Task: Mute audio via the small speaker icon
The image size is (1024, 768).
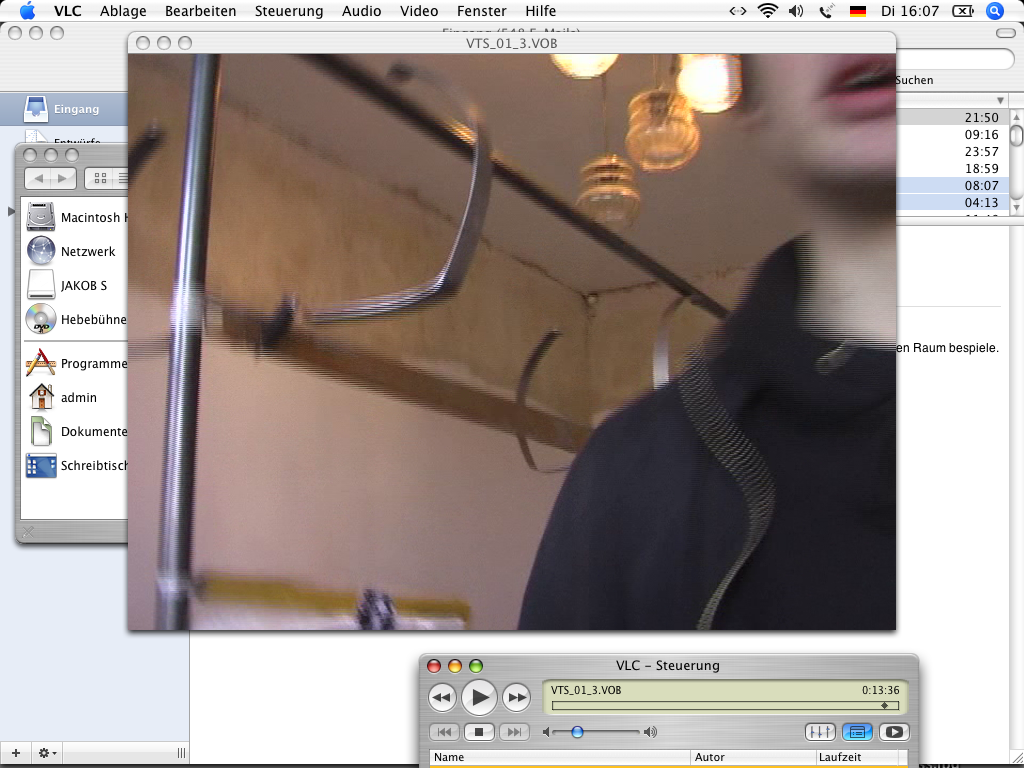Action: point(547,732)
